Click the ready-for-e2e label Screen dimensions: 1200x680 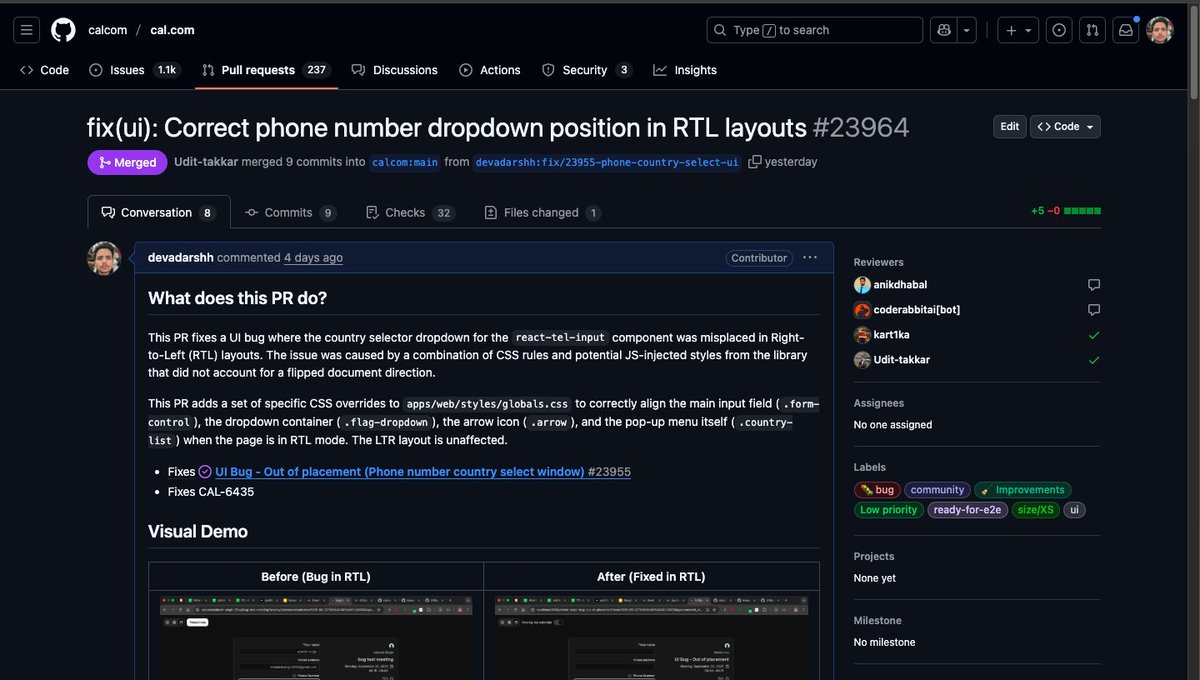966,510
